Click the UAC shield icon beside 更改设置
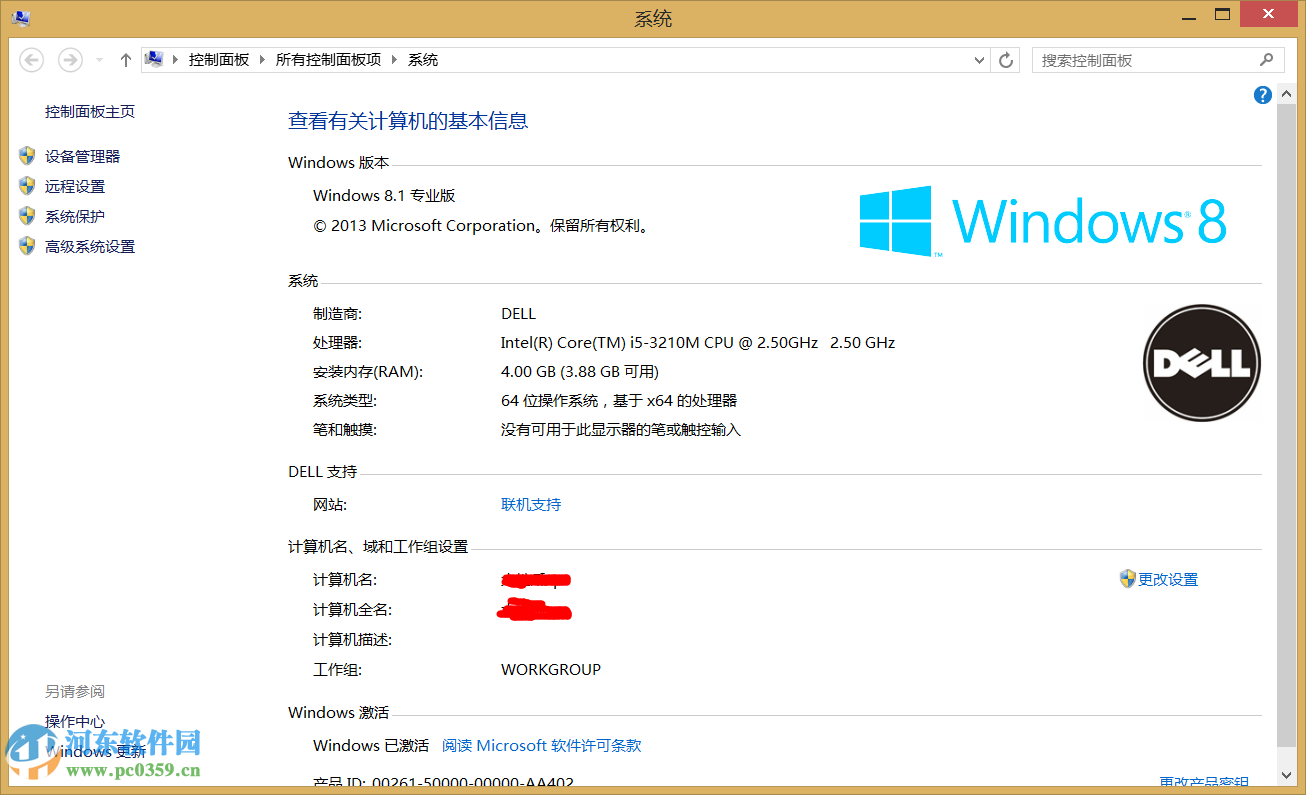Viewport: 1306px width, 795px height. 1125,578
